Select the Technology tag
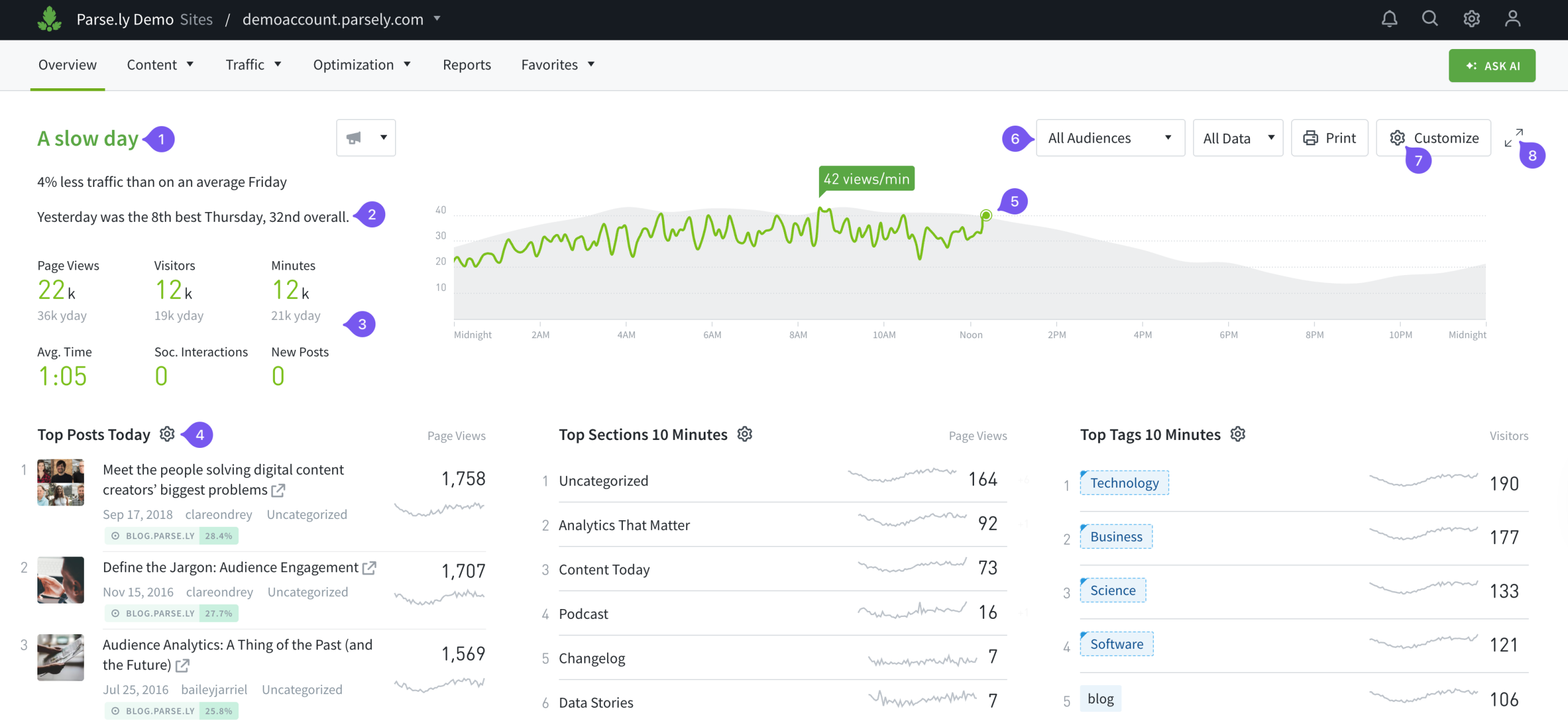The image size is (1568, 723). coord(1124,483)
